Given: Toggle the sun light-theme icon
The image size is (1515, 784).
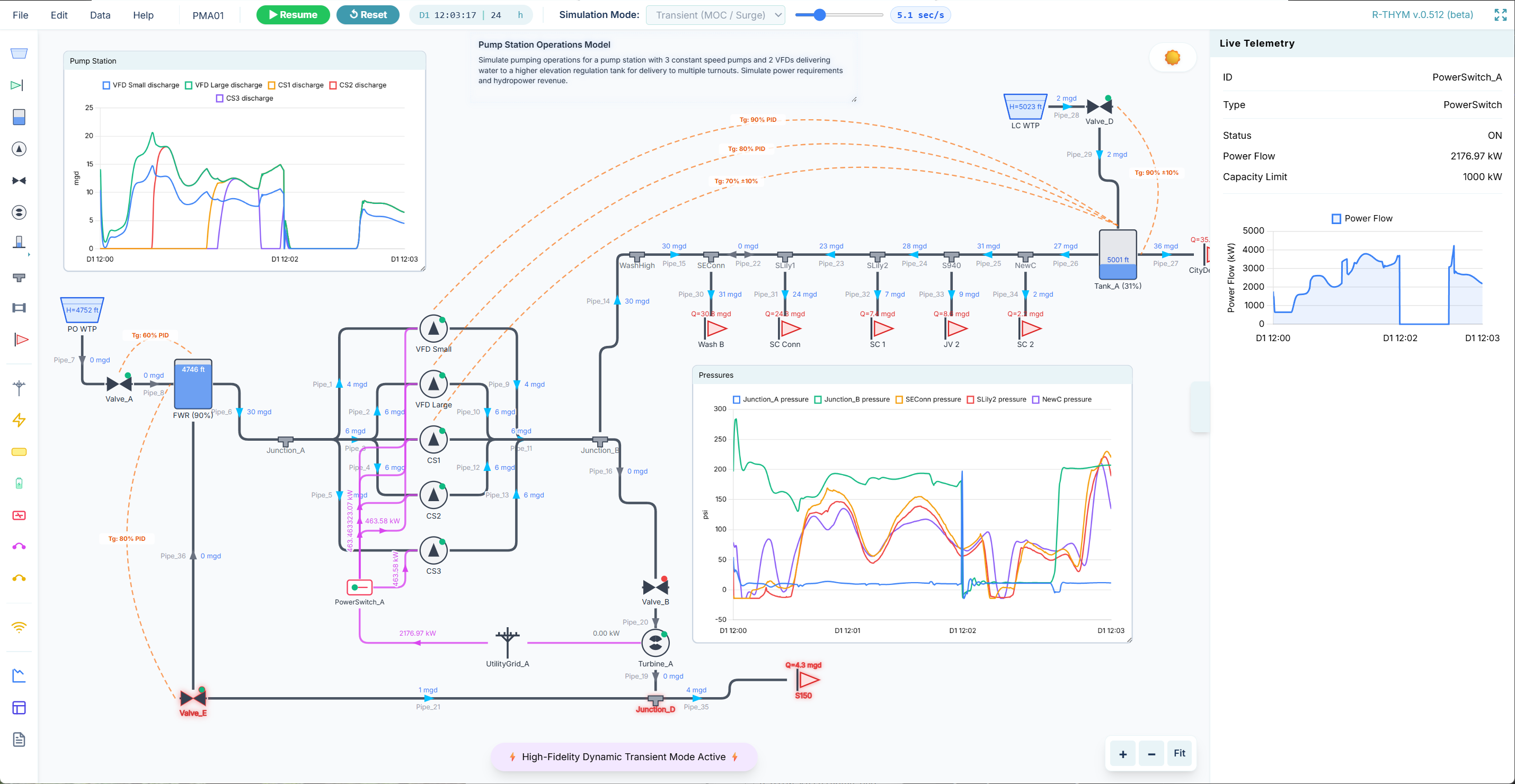Looking at the screenshot, I should (x=1172, y=58).
